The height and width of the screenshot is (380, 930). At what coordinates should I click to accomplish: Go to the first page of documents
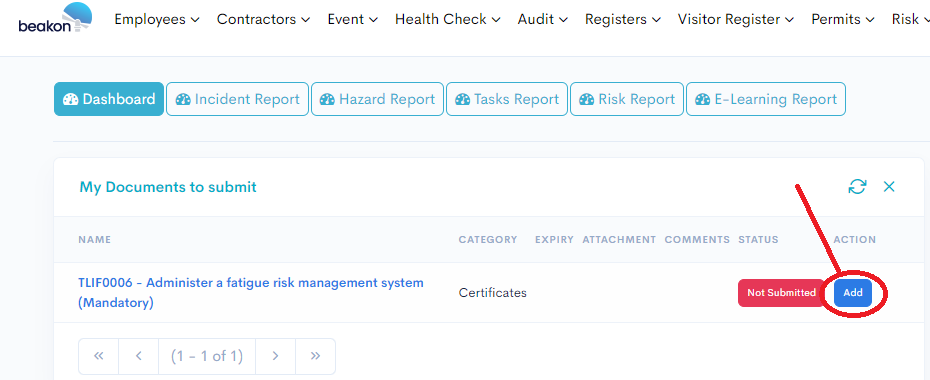(98, 356)
